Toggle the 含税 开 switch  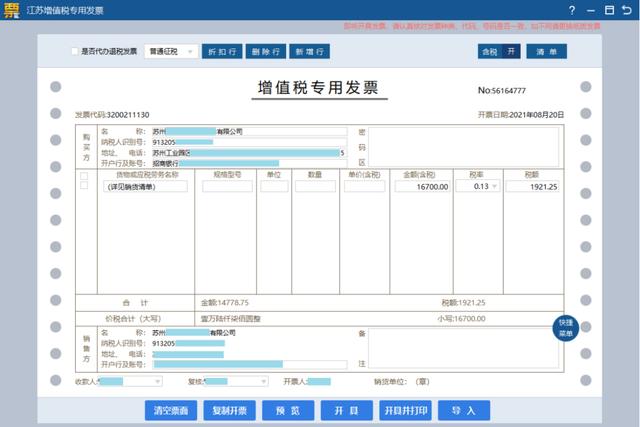click(499, 50)
